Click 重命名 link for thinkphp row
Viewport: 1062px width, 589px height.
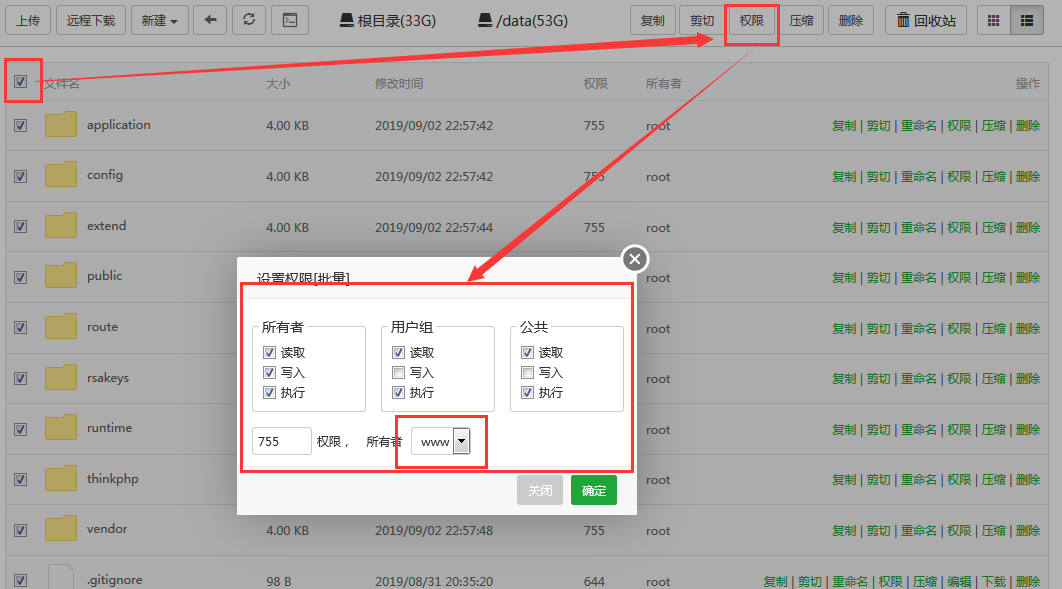pyautogui.click(x=918, y=479)
